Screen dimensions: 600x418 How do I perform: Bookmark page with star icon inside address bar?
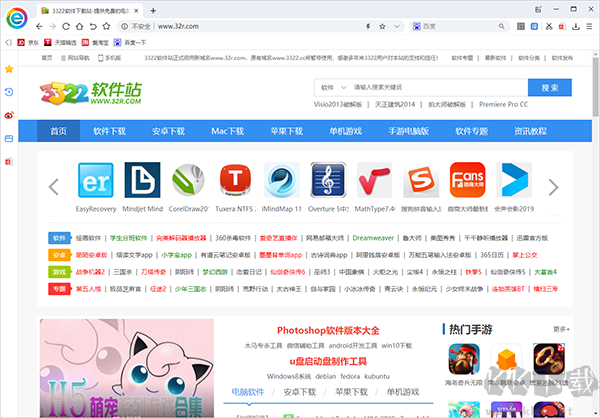[382, 26]
